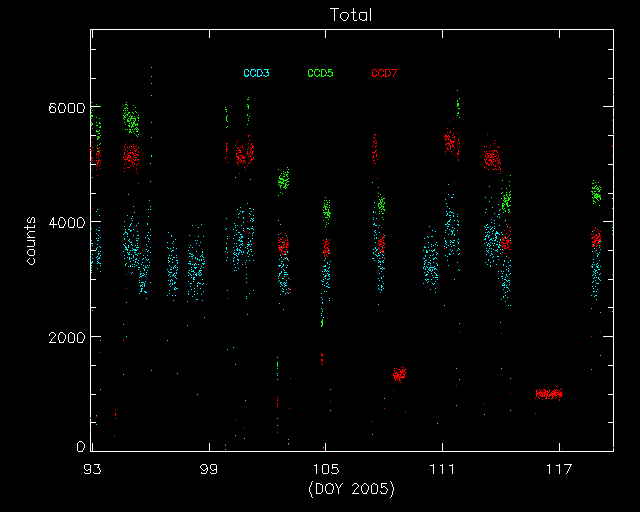The height and width of the screenshot is (512, 640).
Task: Click the x-axis tick label 111
Action: [442, 468]
